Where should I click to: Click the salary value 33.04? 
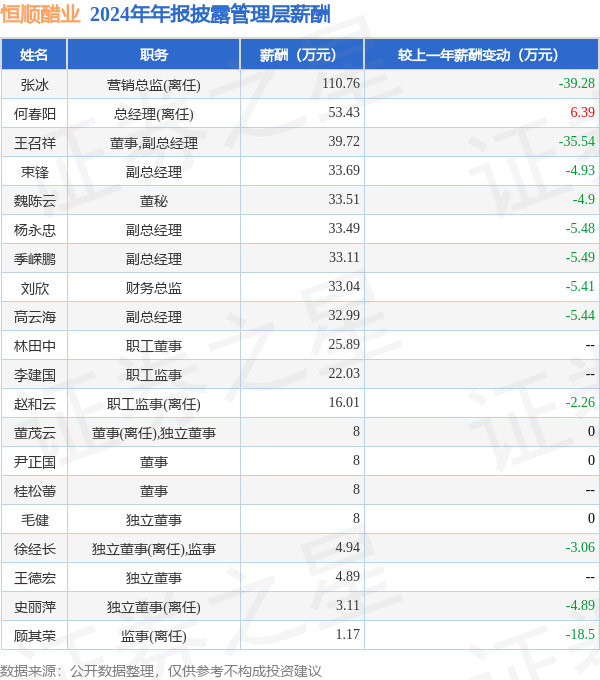click(344, 287)
